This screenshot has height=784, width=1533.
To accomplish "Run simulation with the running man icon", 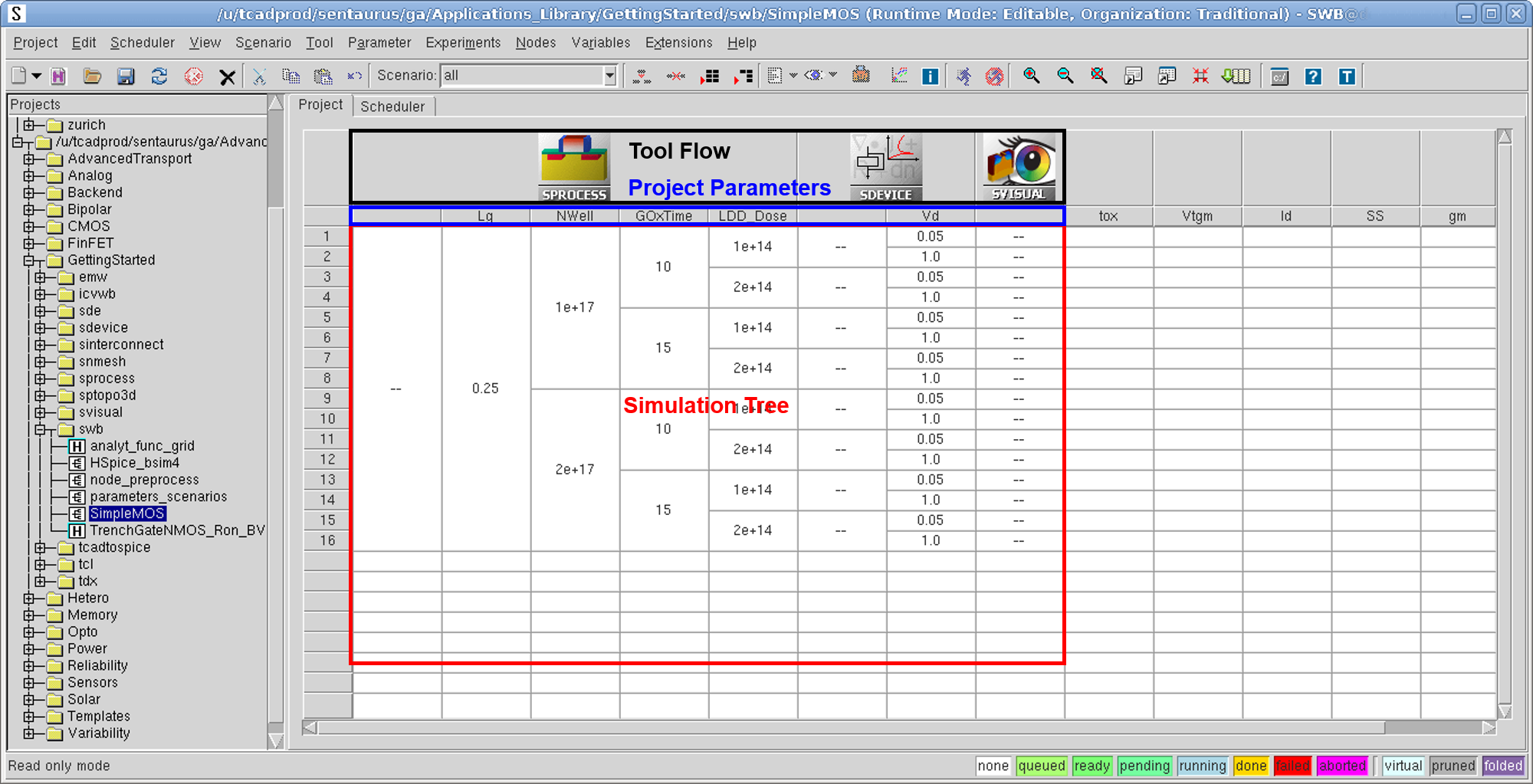I will [x=964, y=76].
